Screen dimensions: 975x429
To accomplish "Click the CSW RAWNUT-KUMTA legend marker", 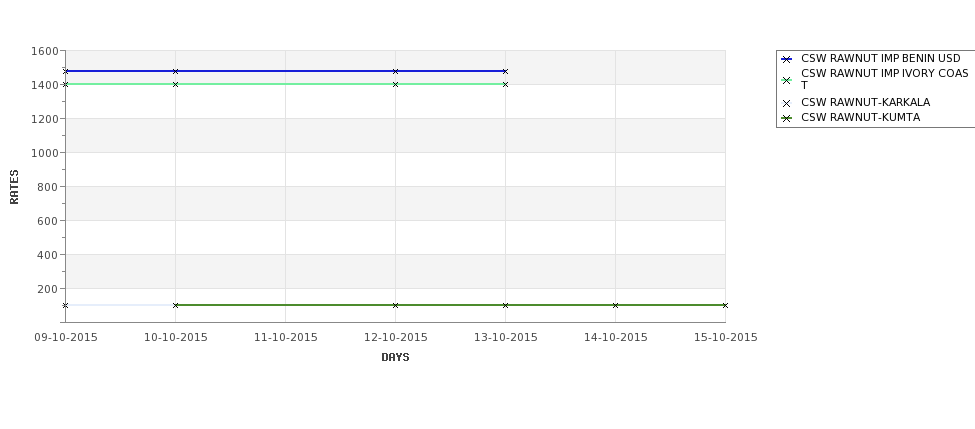I will coord(786,118).
